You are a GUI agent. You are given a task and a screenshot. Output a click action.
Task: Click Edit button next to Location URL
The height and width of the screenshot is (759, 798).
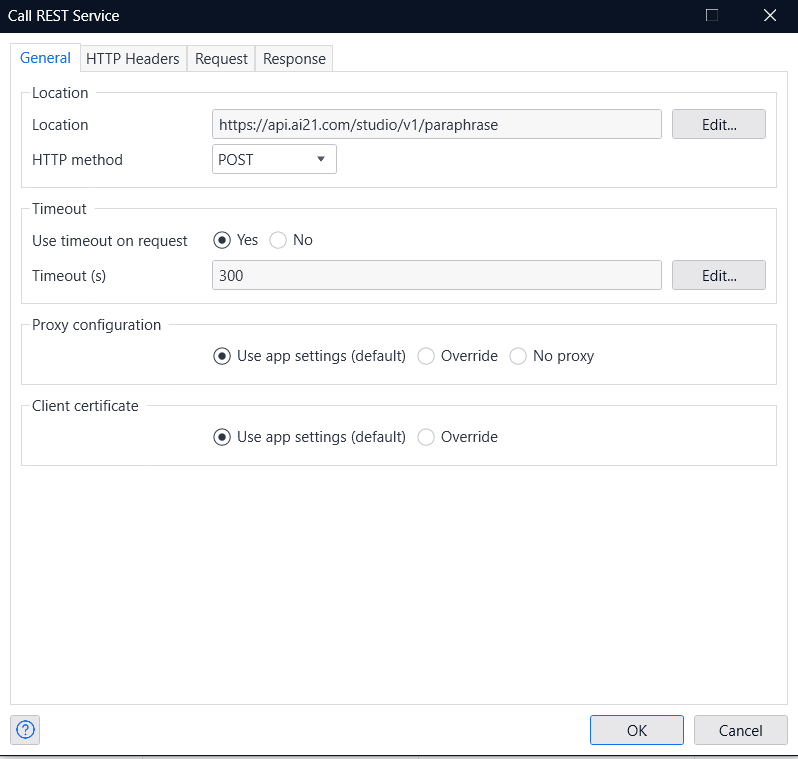coord(719,124)
